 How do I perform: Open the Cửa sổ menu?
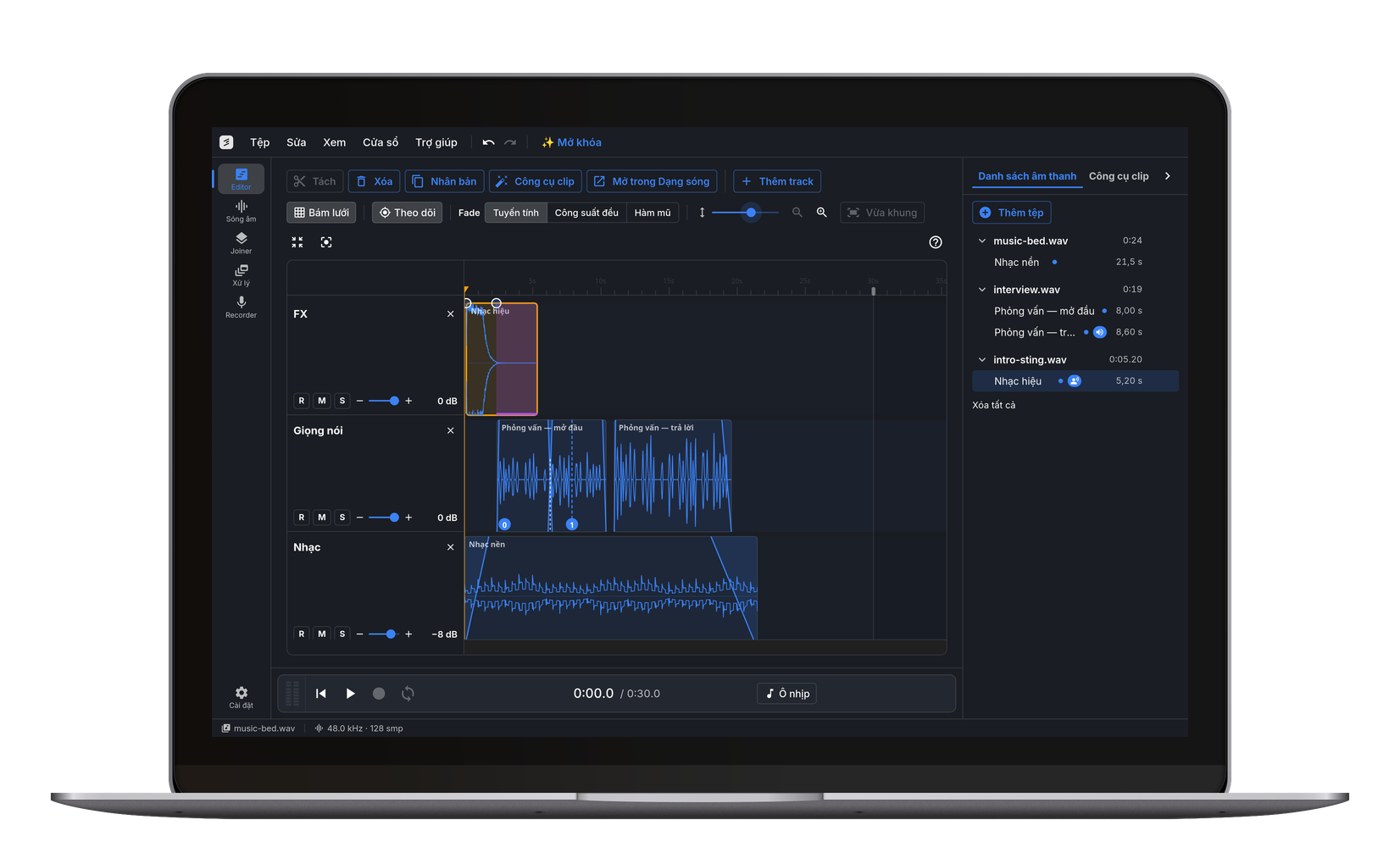pyautogui.click(x=381, y=142)
